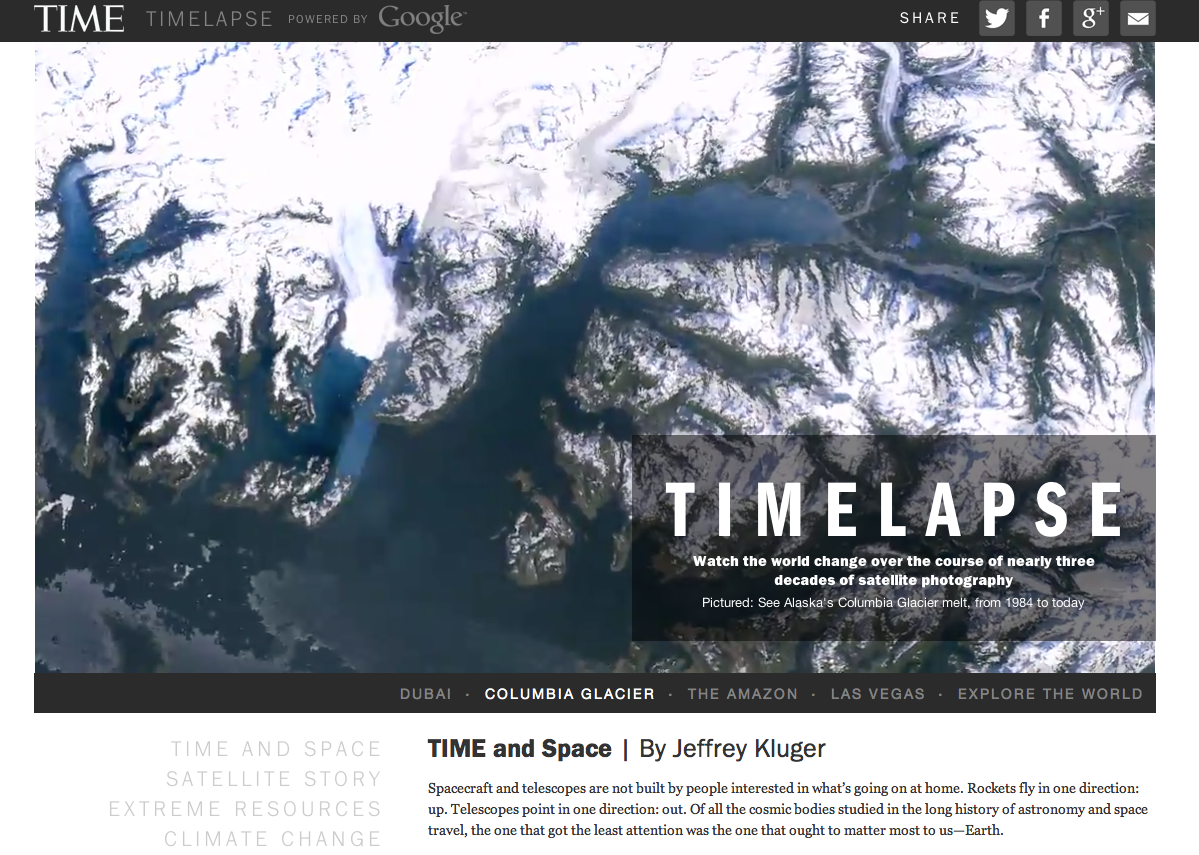The image size is (1199, 855).
Task: Click the 'TIME and Space' article heading
Action: (519, 749)
